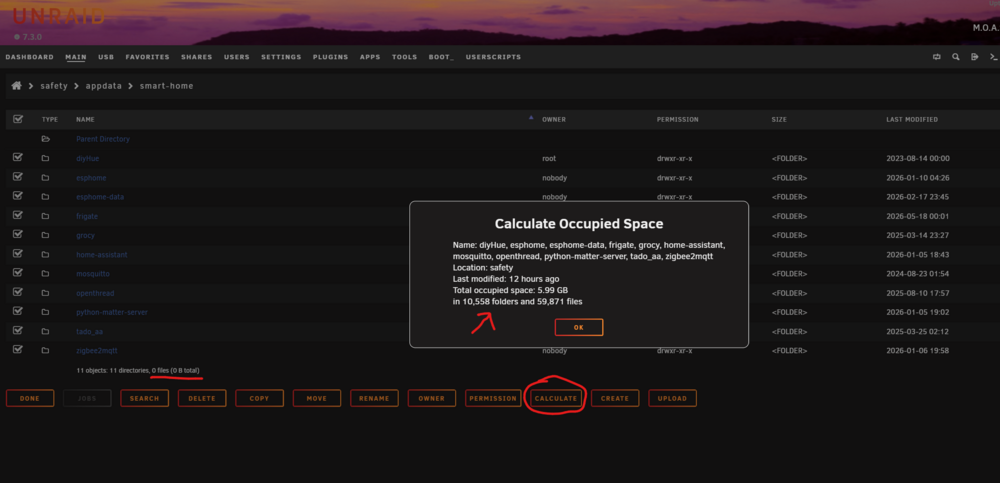Viewport: 1000px width, 483px height.
Task: Uncheck the diyHue folder checkbox
Action: click(18, 158)
